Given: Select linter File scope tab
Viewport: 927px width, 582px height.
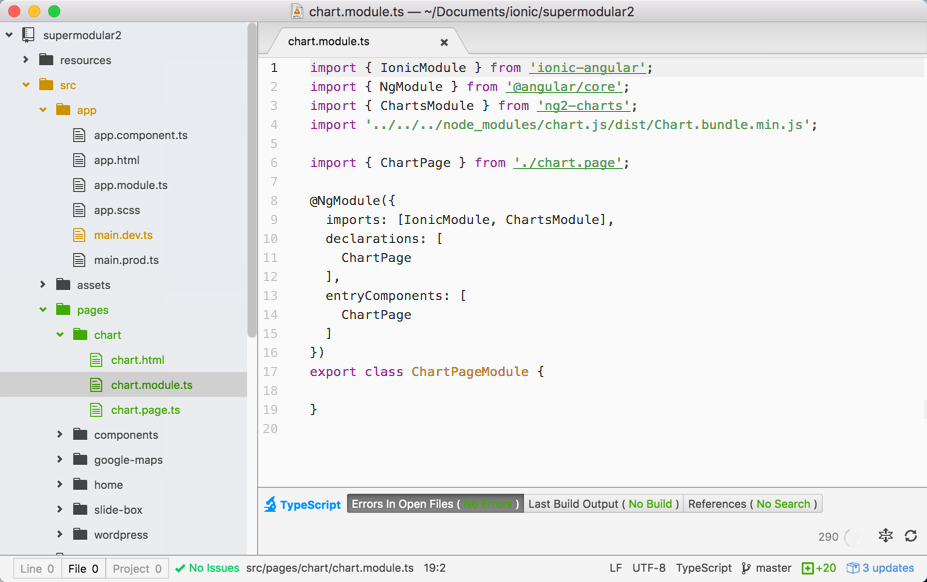Looking at the screenshot, I should tap(83, 568).
